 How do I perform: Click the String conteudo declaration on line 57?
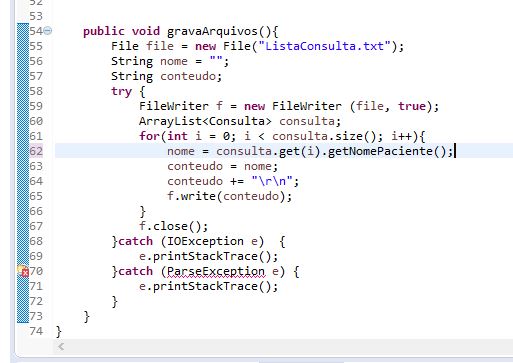[x=166, y=76]
